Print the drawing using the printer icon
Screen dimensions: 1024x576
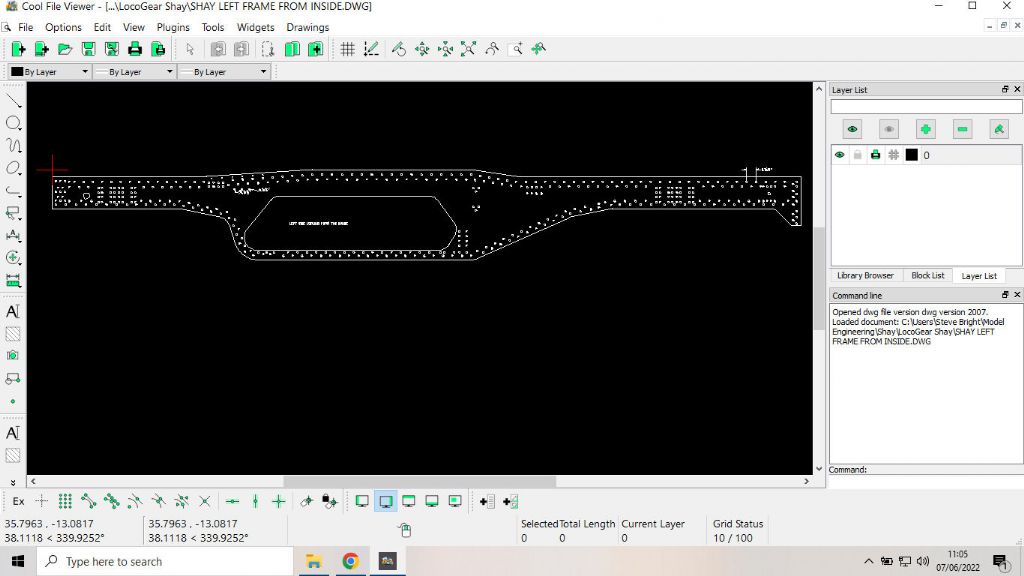click(x=135, y=49)
